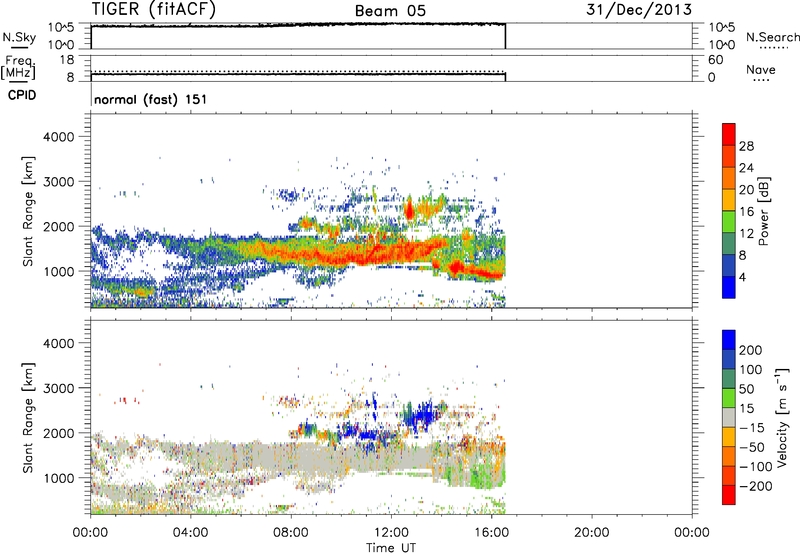Click velocity colorbar tick value -50
The image size is (800, 554).
752,447
